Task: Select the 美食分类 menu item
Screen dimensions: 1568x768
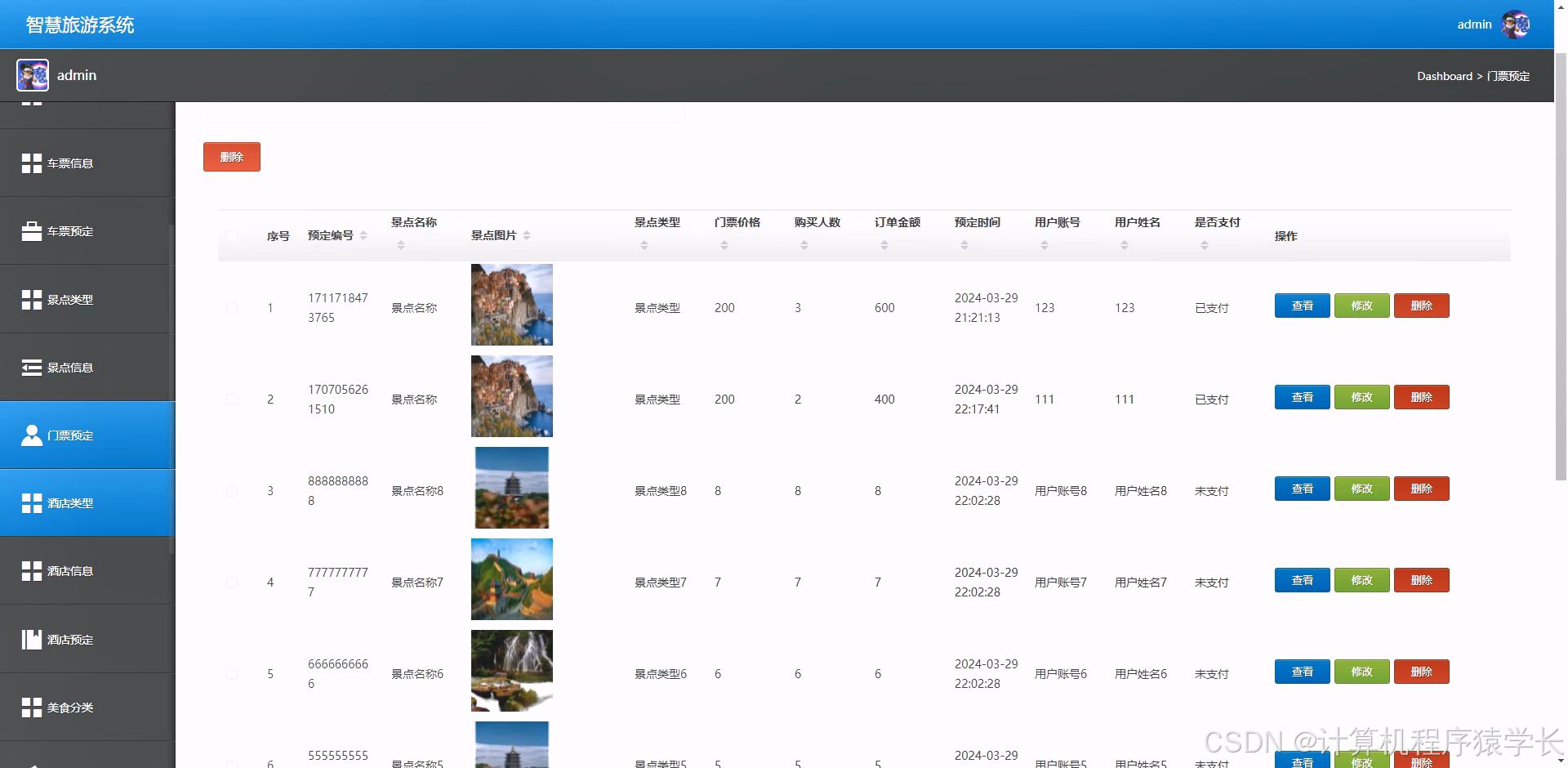Action: click(87, 708)
